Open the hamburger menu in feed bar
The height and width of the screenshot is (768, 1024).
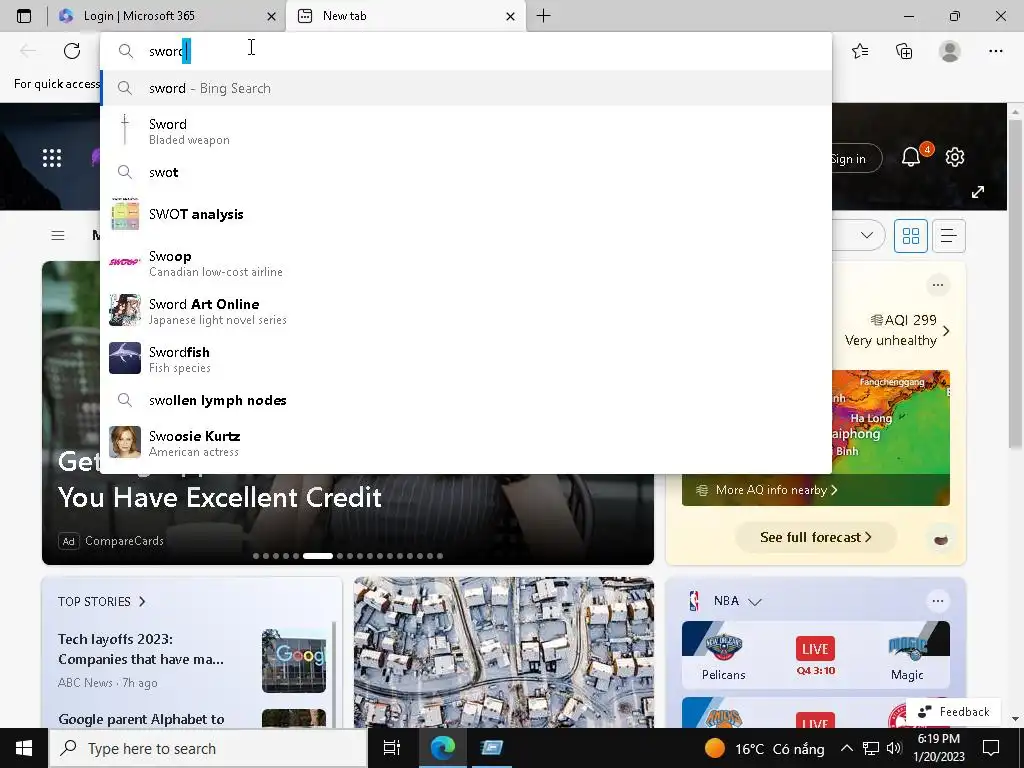pos(58,235)
